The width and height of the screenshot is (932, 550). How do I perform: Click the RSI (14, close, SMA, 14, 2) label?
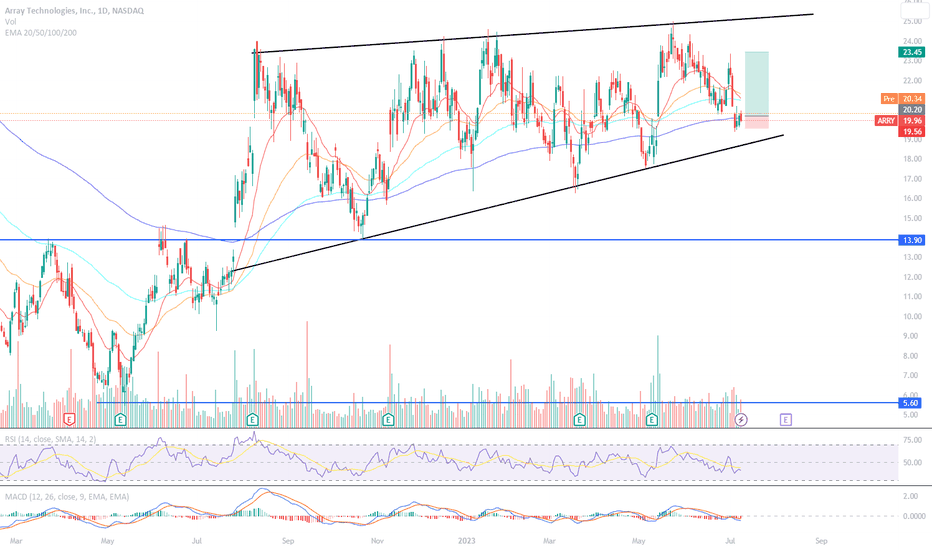pos(50,439)
